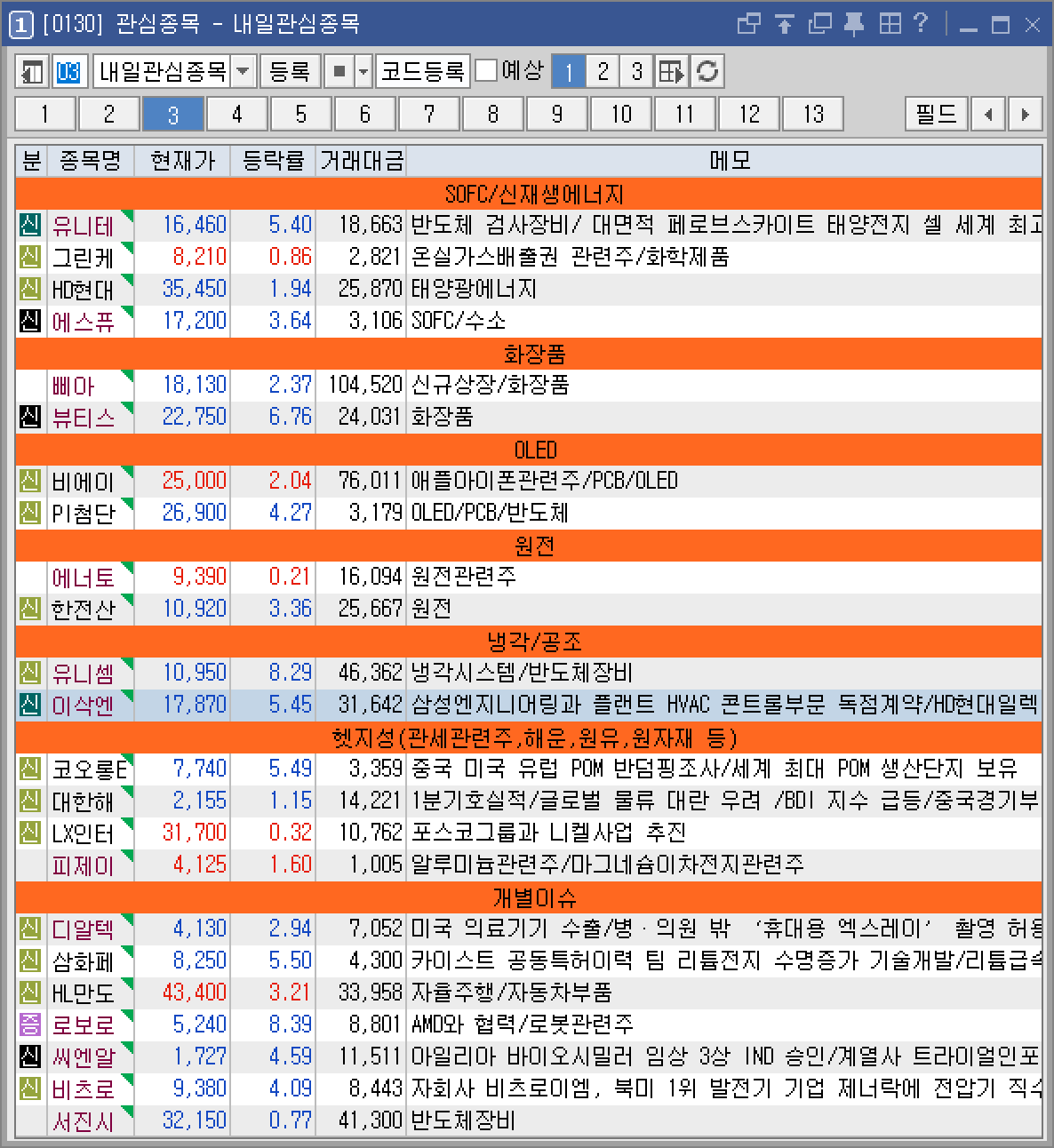Image resolution: width=1054 pixels, height=1148 pixels.
Task: Switch to watchlist tab 10
Action: pos(621,114)
